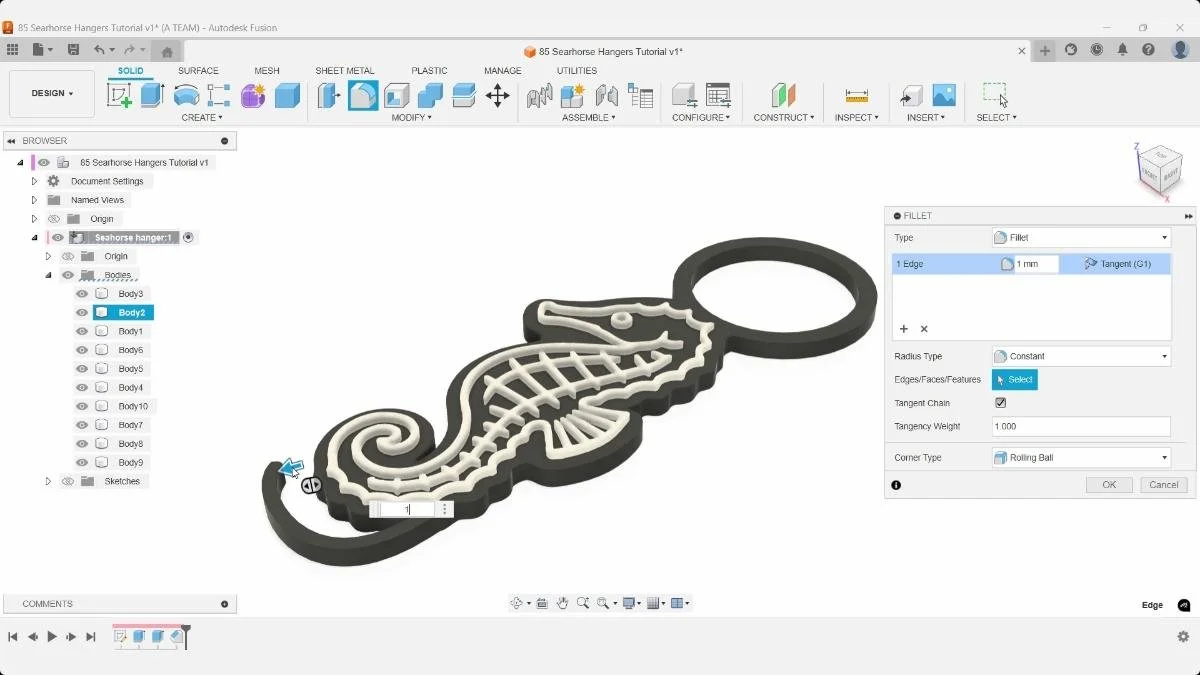Viewport: 1200px width, 675px height.
Task: Click the Tangent (G1) continuity button
Action: click(x=1118, y=264)
